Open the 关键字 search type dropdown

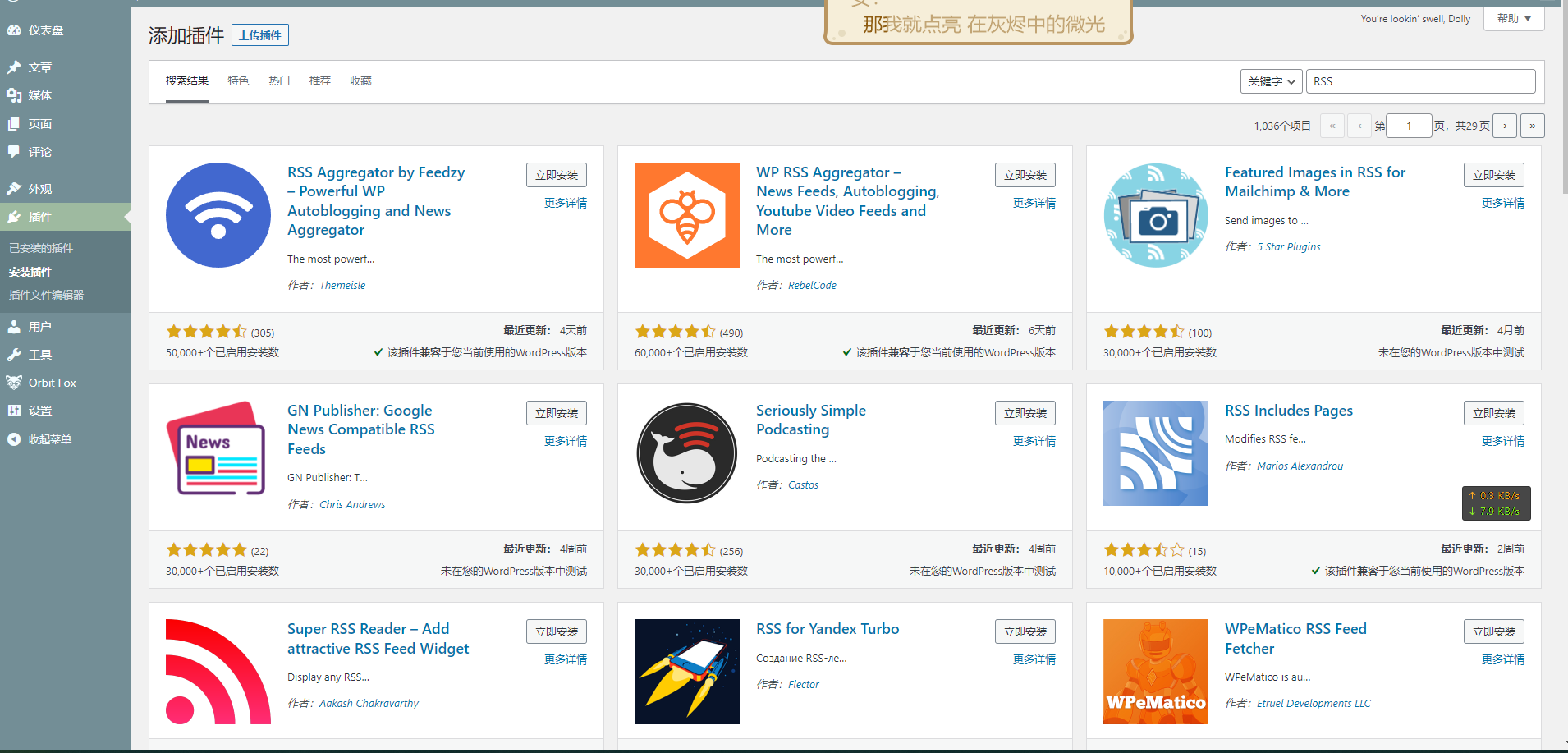coord(1271,81)
